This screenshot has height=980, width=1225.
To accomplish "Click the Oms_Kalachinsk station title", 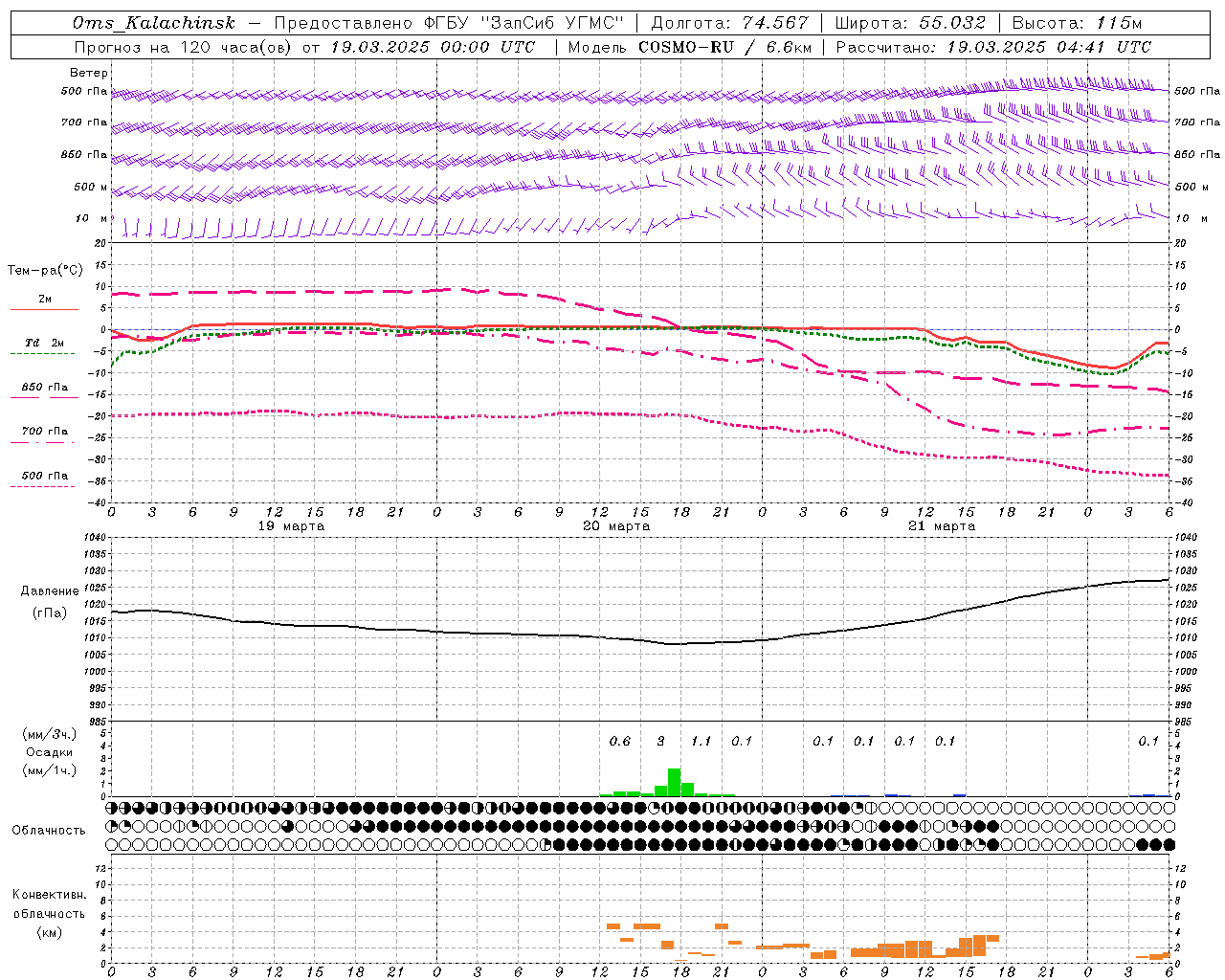I will tap(154, 23).
